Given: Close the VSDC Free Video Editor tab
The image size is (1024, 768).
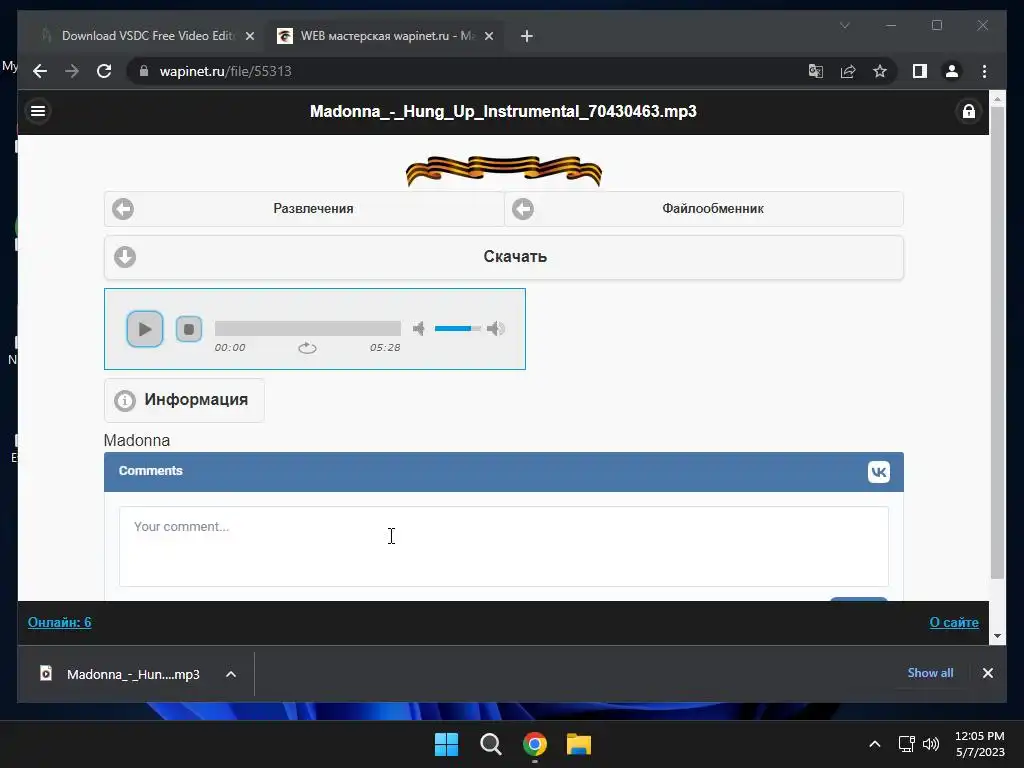Looking at the screenshot, I should coord(249,37).
